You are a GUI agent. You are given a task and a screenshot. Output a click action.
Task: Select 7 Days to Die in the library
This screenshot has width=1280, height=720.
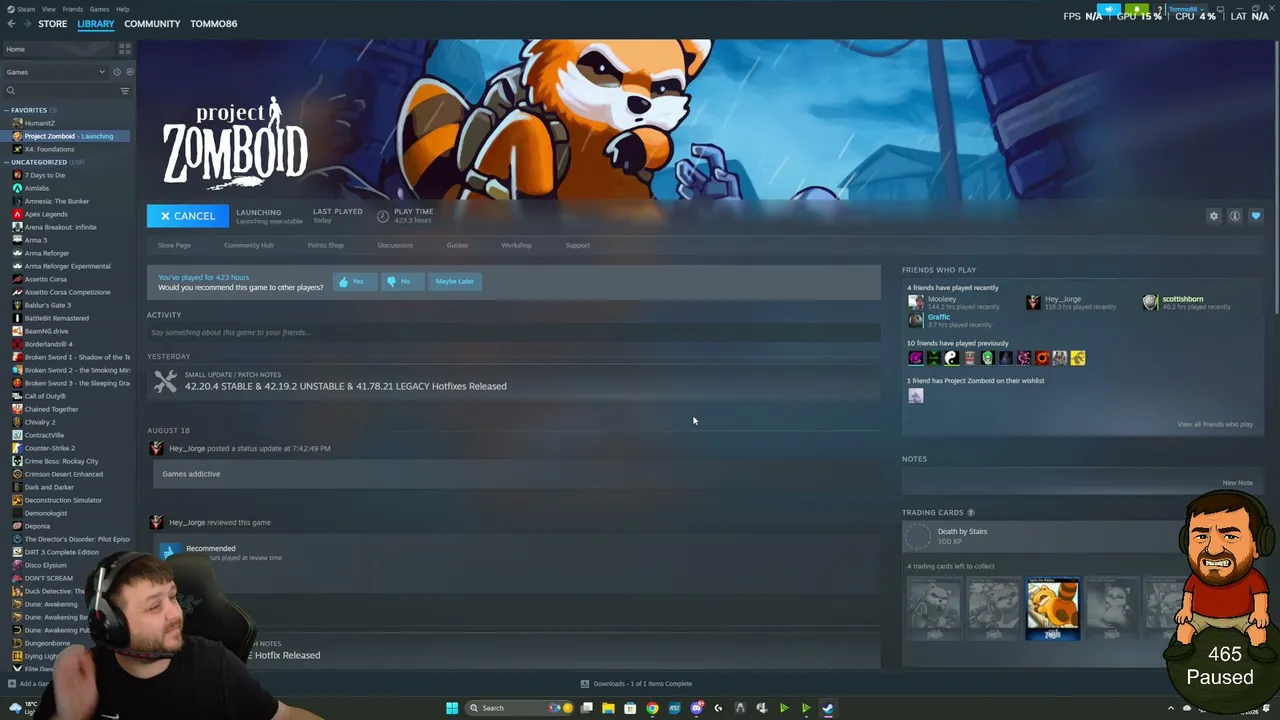tap(45, 175)
